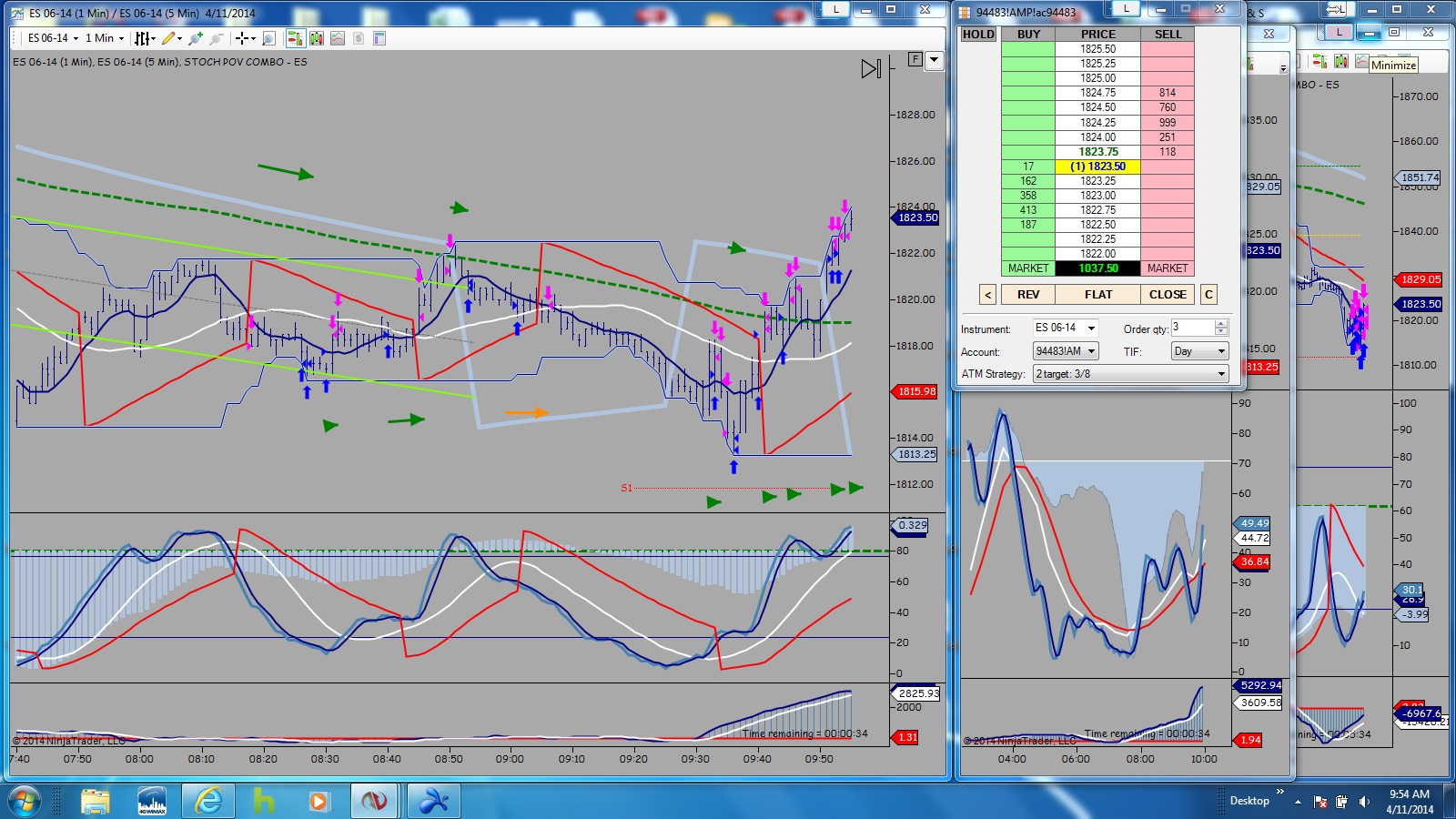The image size is (1456, 819).
Task: Open the dropdown arrow beside the price axis F button
Action: click(x=934, y=60)
